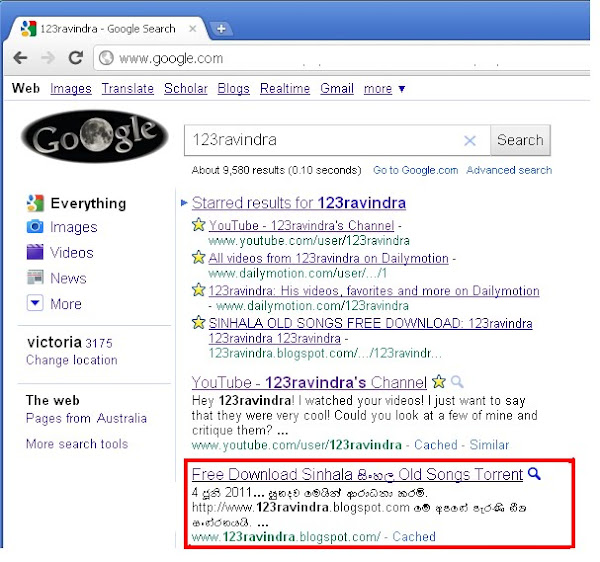This screenshot has width=600, height=562.
Task: Click the 123ravindra 123ravindra sub-link
Action: 275,339
